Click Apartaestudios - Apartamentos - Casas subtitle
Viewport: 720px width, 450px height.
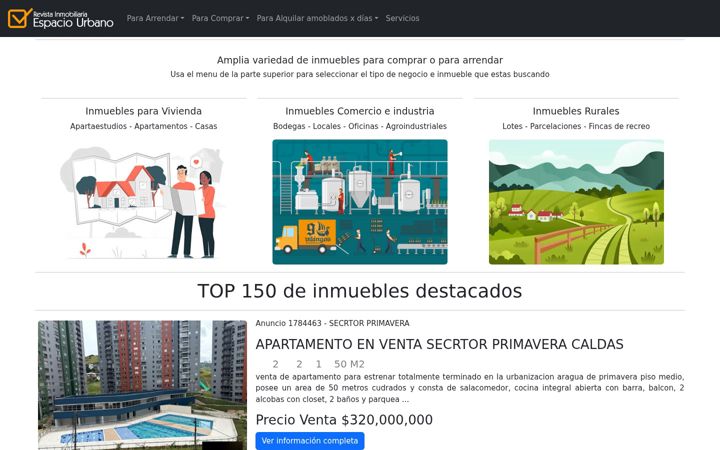[x=144, y=126]
